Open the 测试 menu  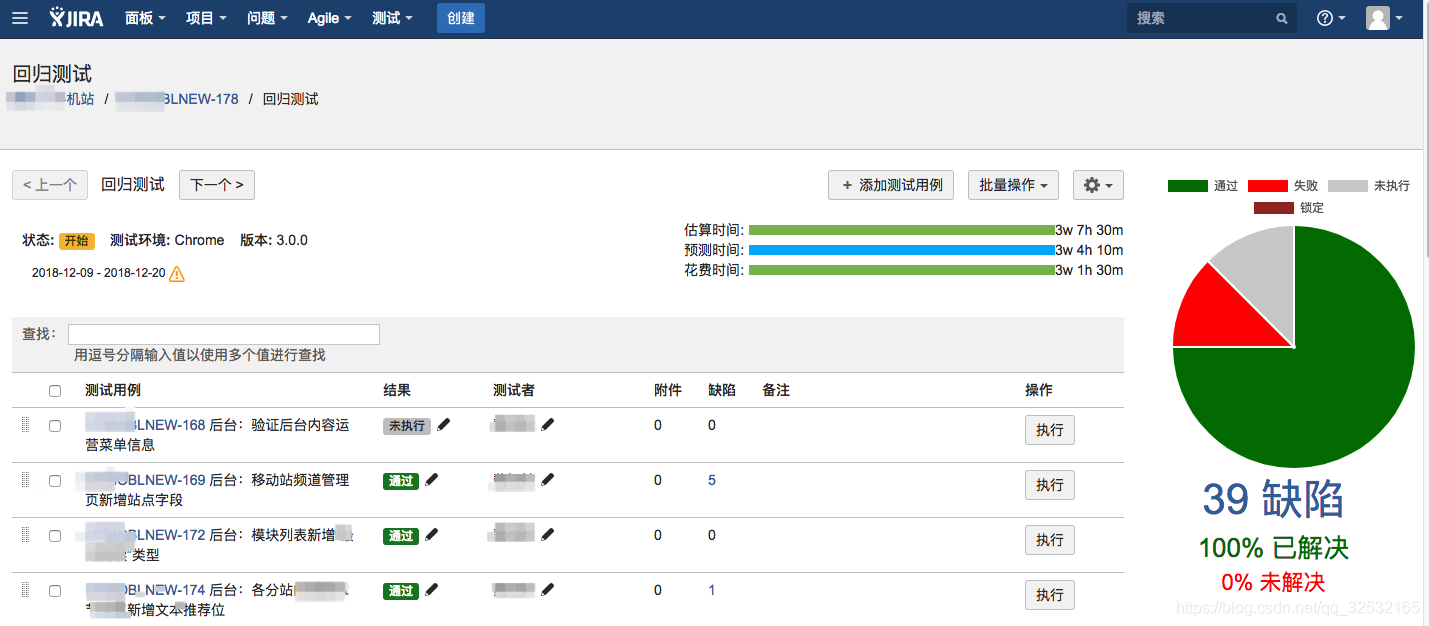click(392, 18)
